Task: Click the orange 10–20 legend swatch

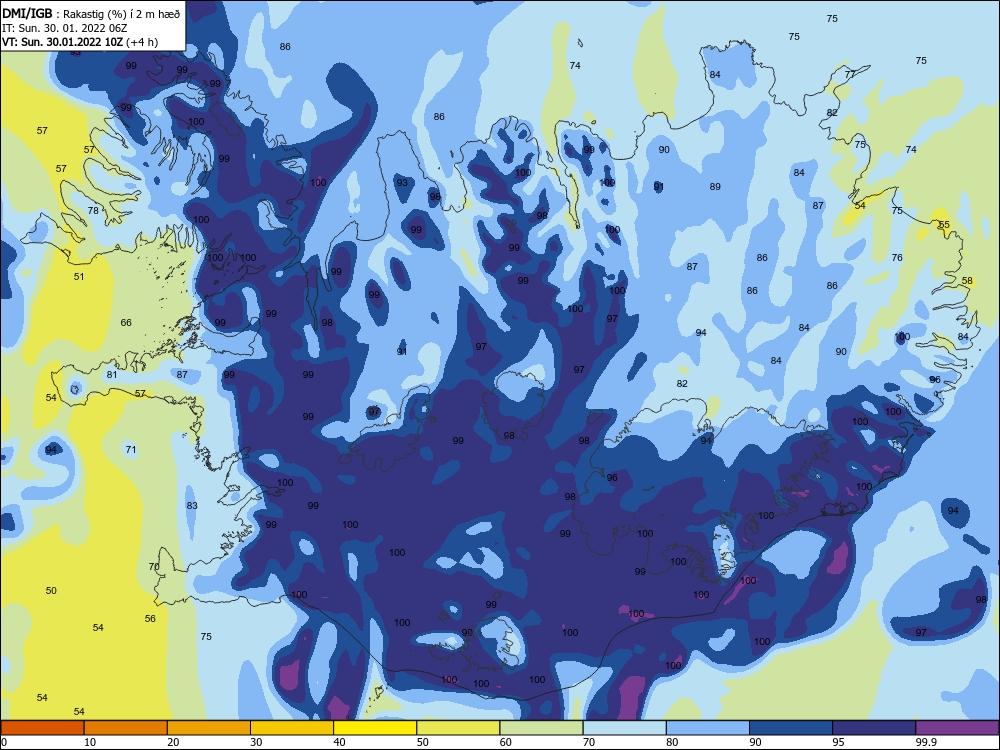Action: click(126, 728)
